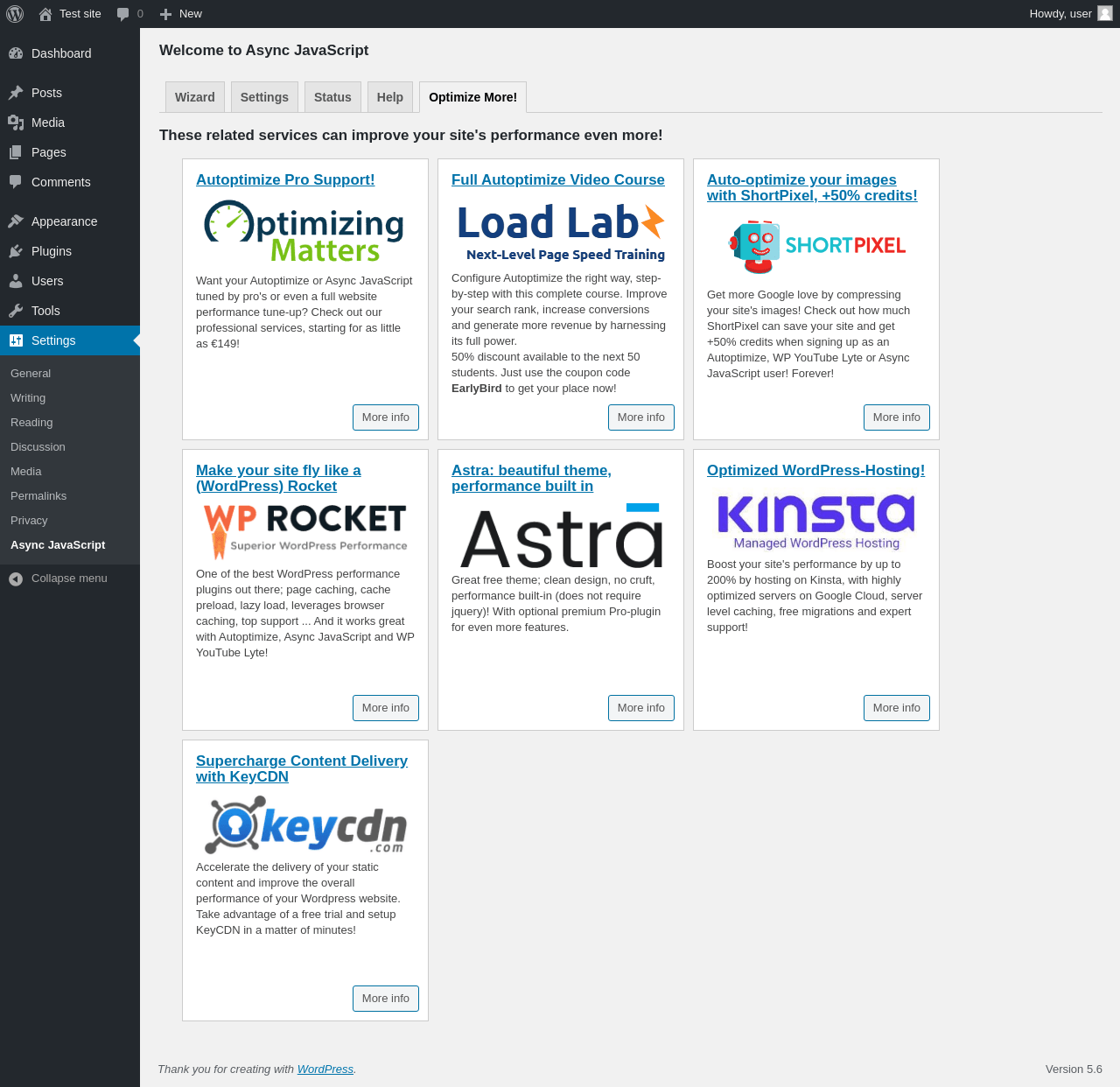Click the Collapse menu arrow icon
This screenshot has width=1120, height=1087.
coord(16,579)
